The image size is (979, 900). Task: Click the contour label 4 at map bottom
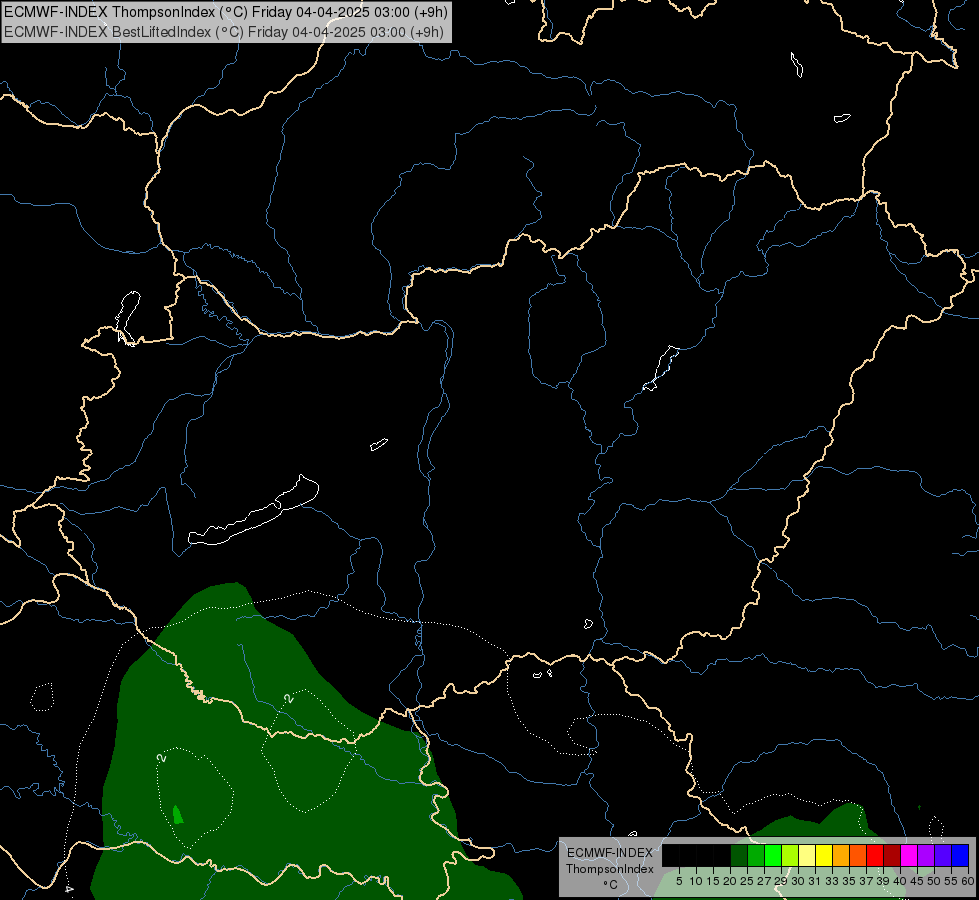69,889
